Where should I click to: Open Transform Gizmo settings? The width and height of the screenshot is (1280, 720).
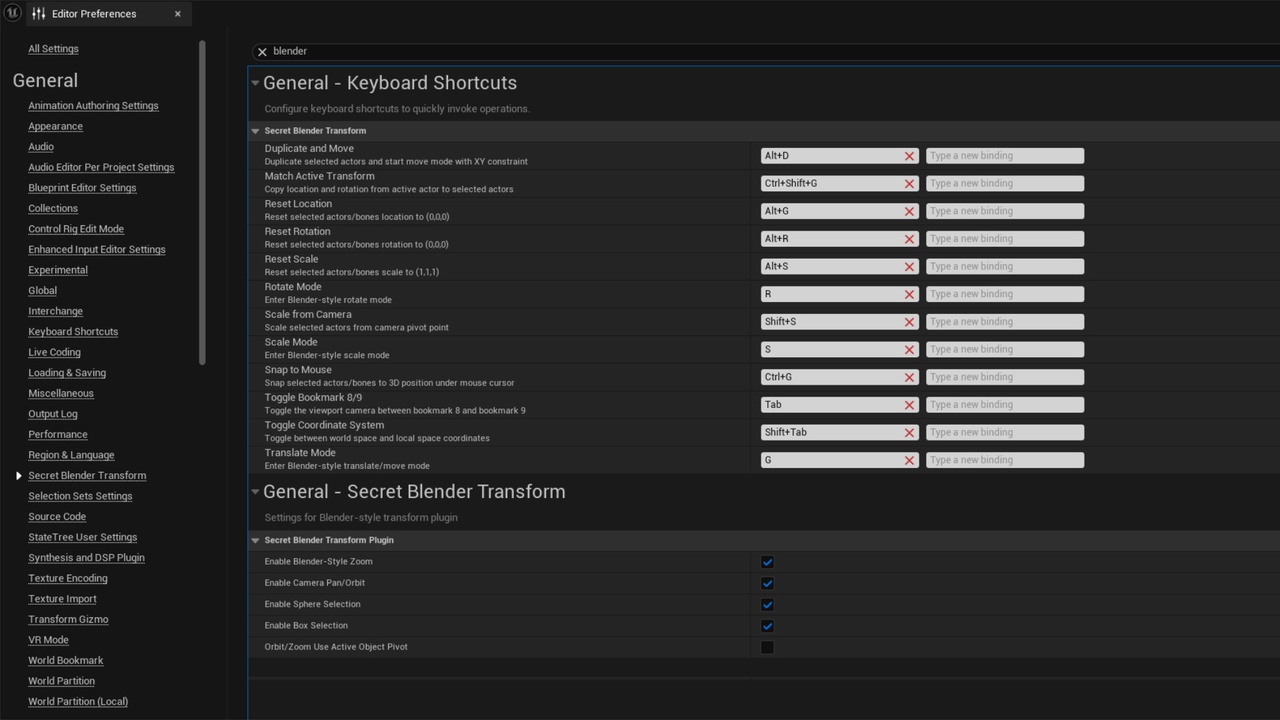pos(68,620)
